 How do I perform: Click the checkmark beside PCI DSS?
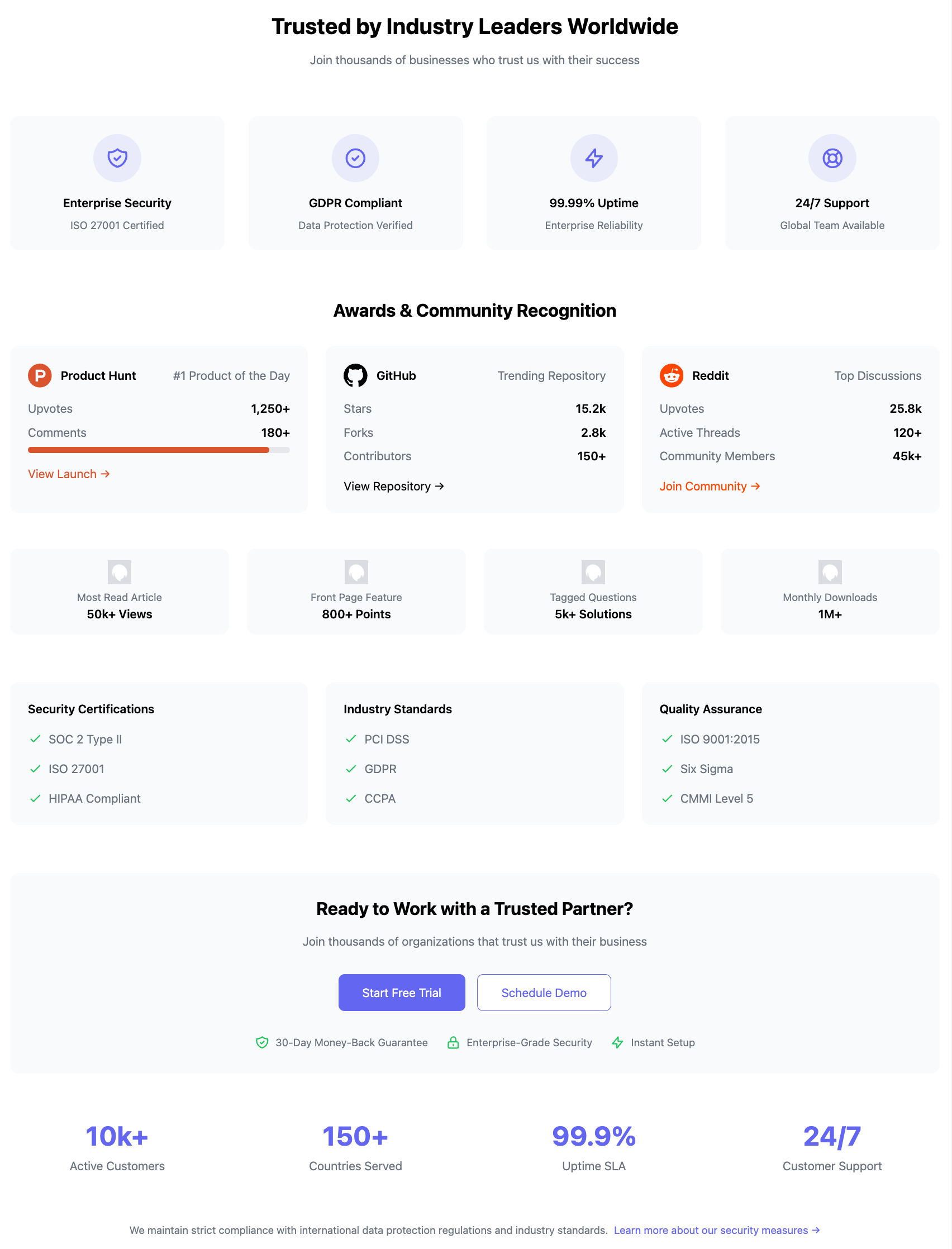click(x=351, y=738)
